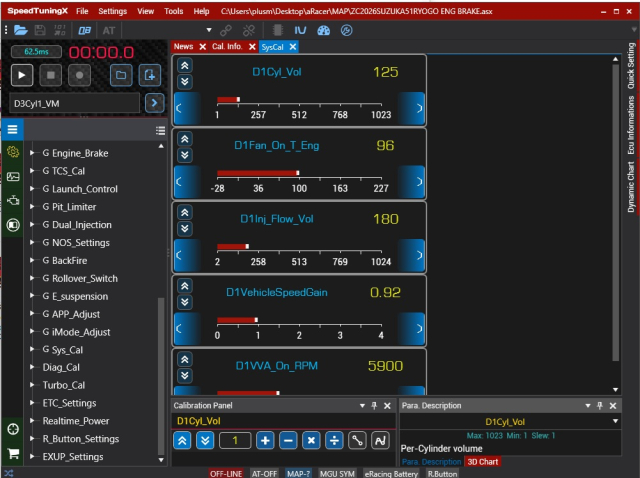Click the open file folder toolbar icon
Screen dimensions: 640x478
coord(20,30)
